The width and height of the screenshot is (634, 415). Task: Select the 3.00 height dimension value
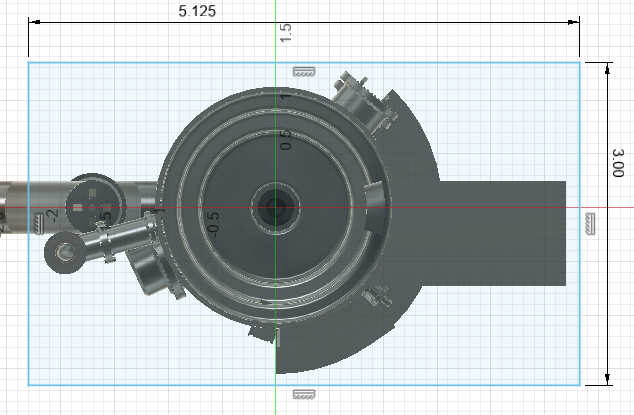pos(620,160)
